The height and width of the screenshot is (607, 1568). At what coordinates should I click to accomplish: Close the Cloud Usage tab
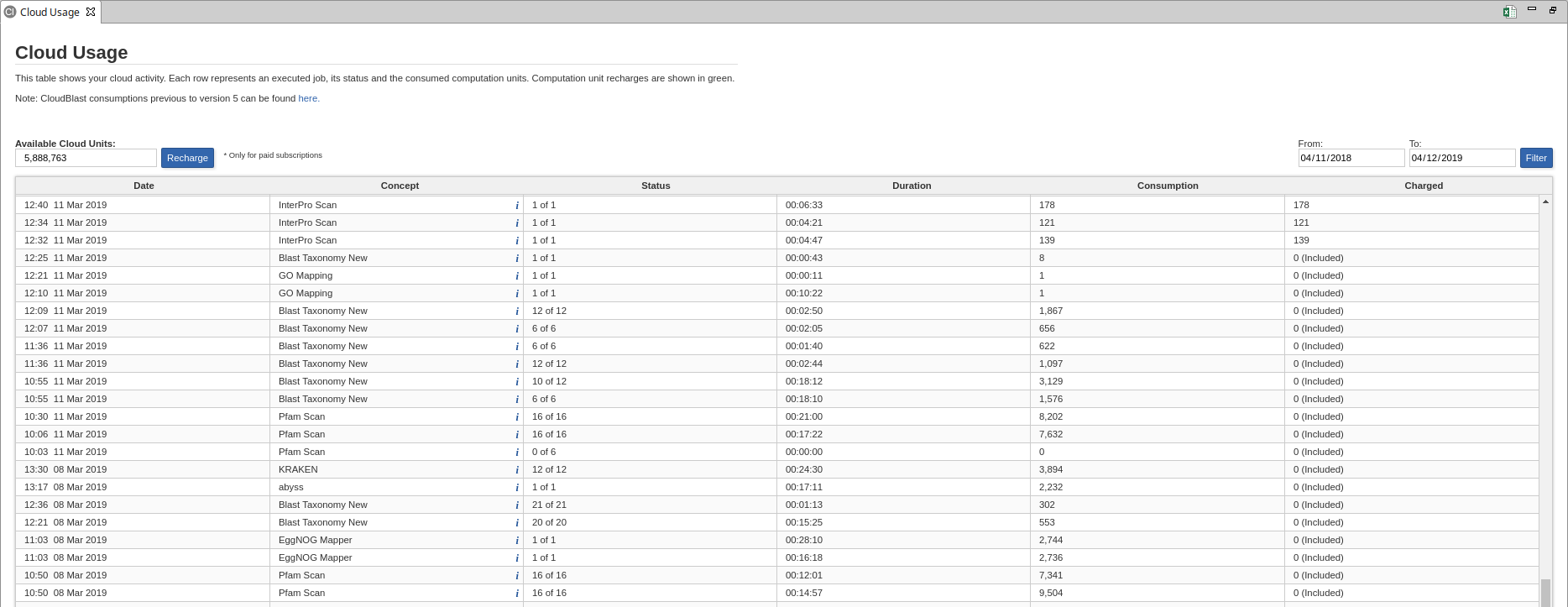[91, 12]
